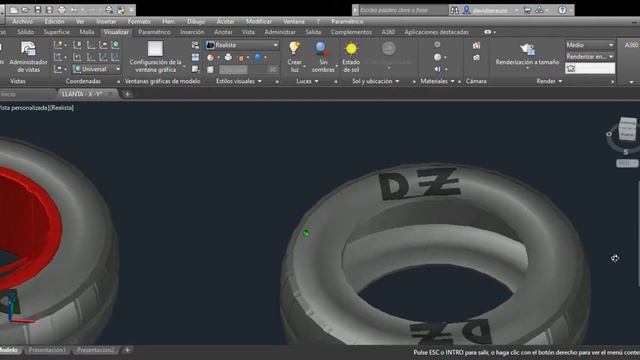The height and width of the screenshot is (360, 640).
Task: Click the binoculars search icon
Action: tap(454, 10)
